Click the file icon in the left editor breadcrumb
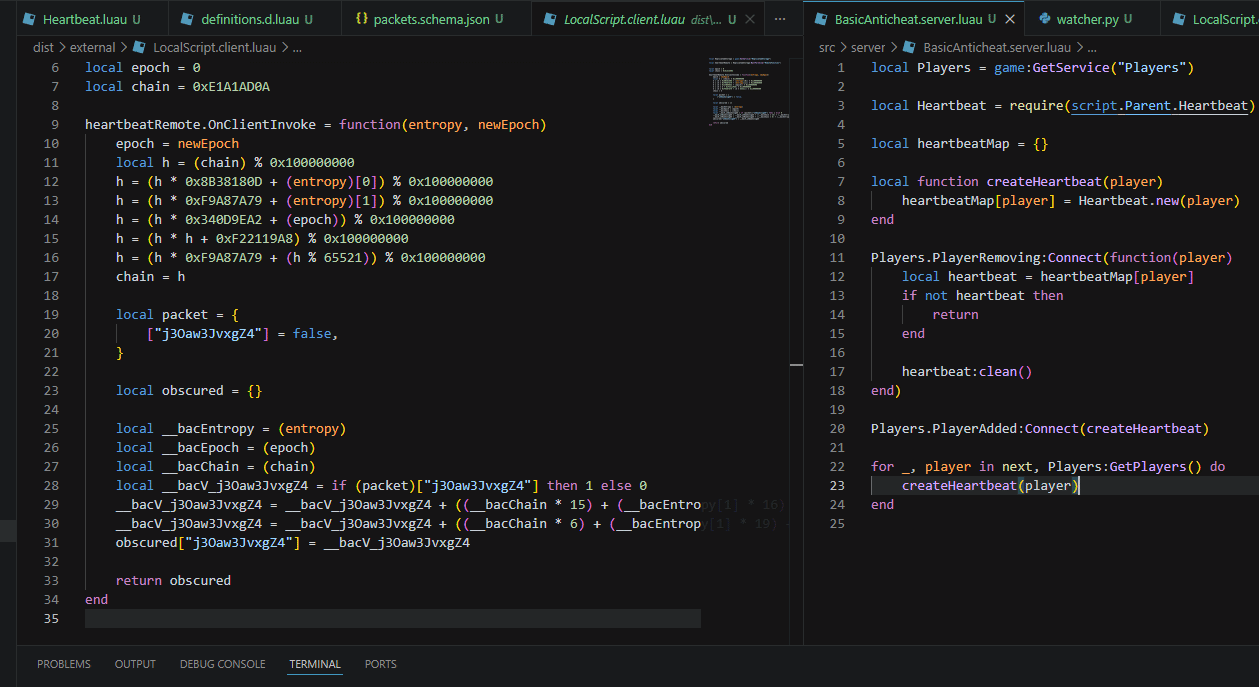Screen dimensions: 1259x687 [139, 47]
